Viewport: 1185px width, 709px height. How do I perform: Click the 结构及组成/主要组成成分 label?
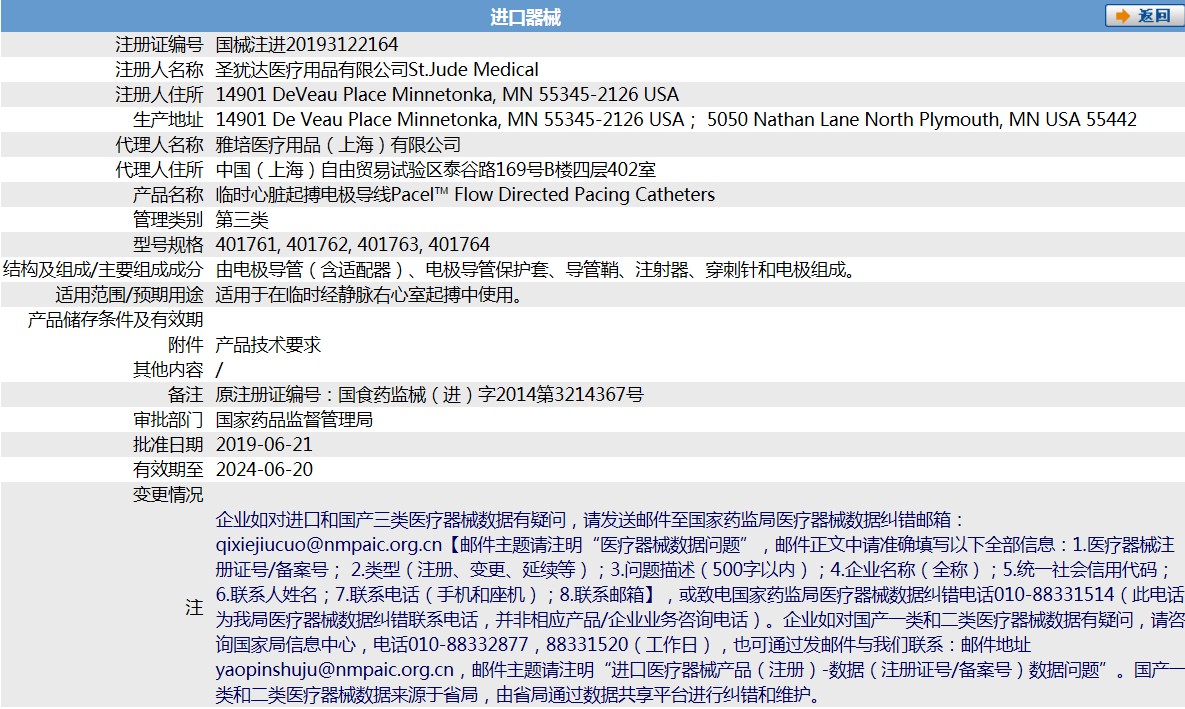(x=104, y=269)
